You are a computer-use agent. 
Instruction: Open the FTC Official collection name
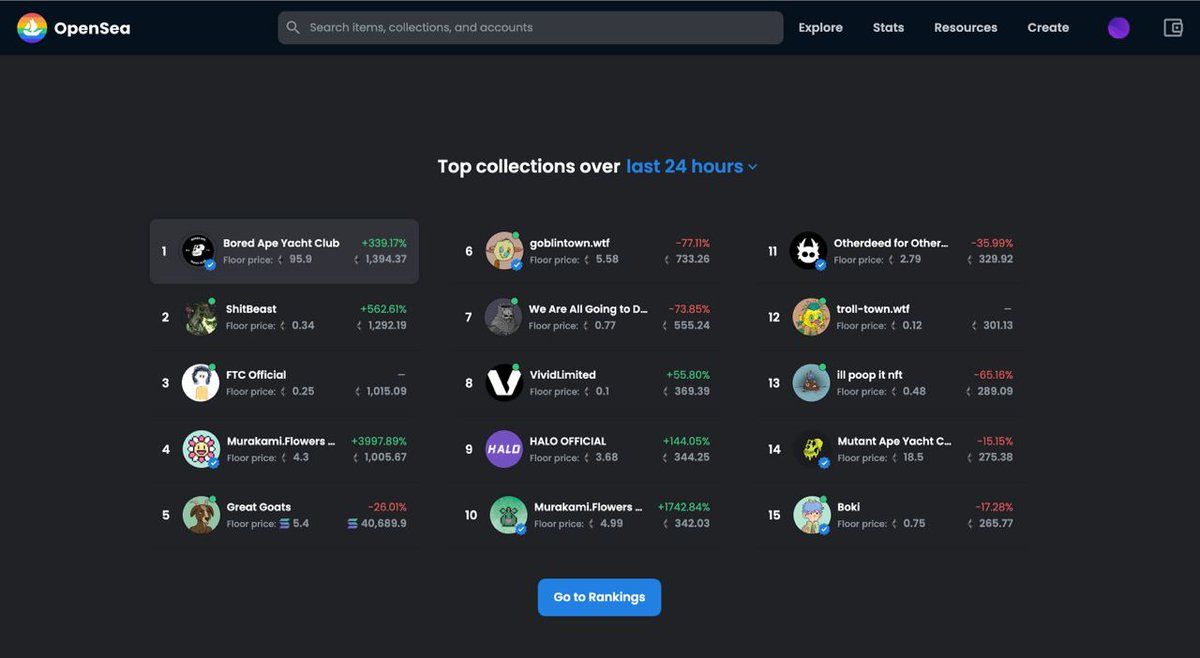pyautogui.click(x=256, y=375)
